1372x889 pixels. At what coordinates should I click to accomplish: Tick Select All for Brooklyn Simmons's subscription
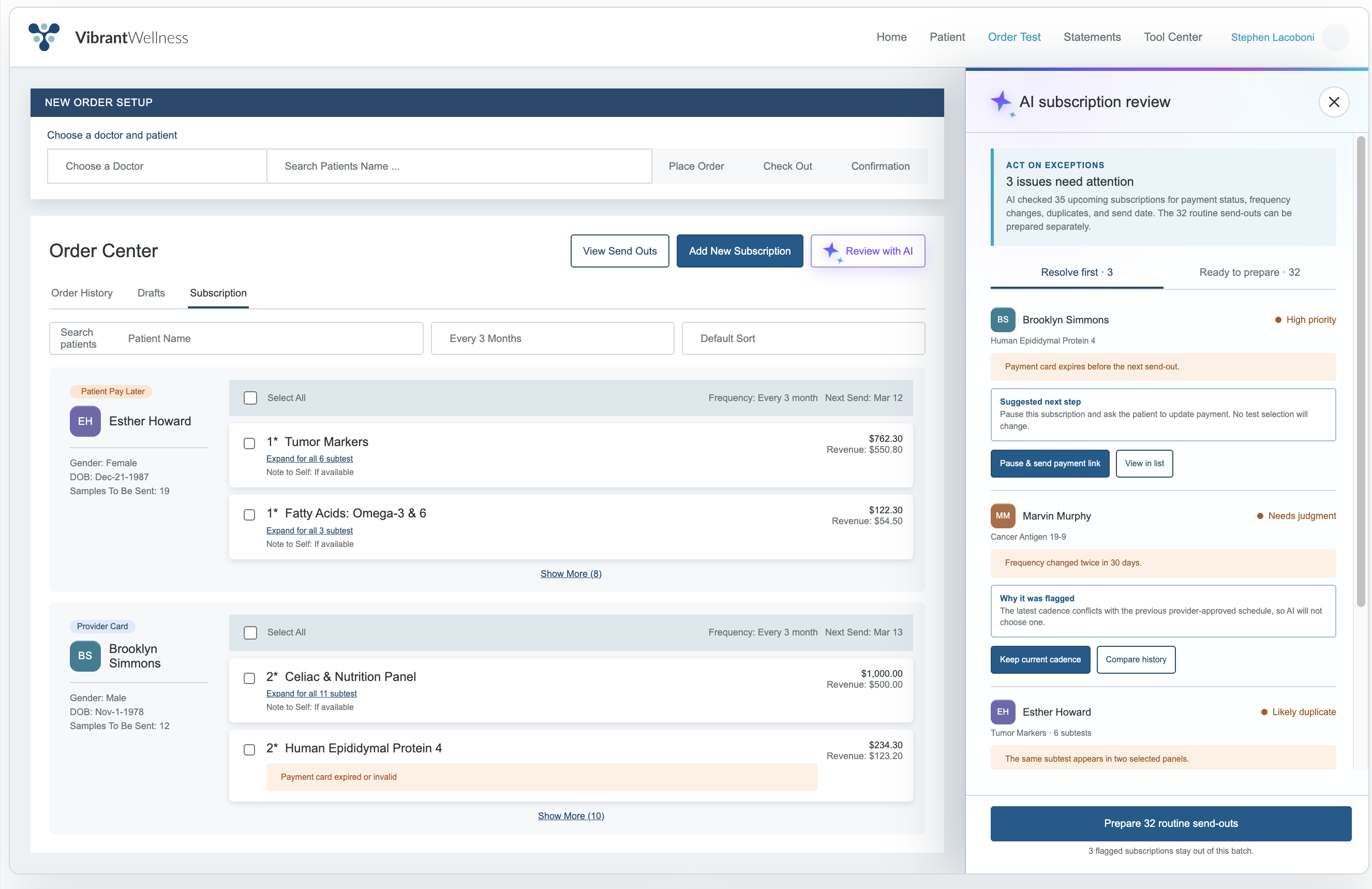(250, 632)
